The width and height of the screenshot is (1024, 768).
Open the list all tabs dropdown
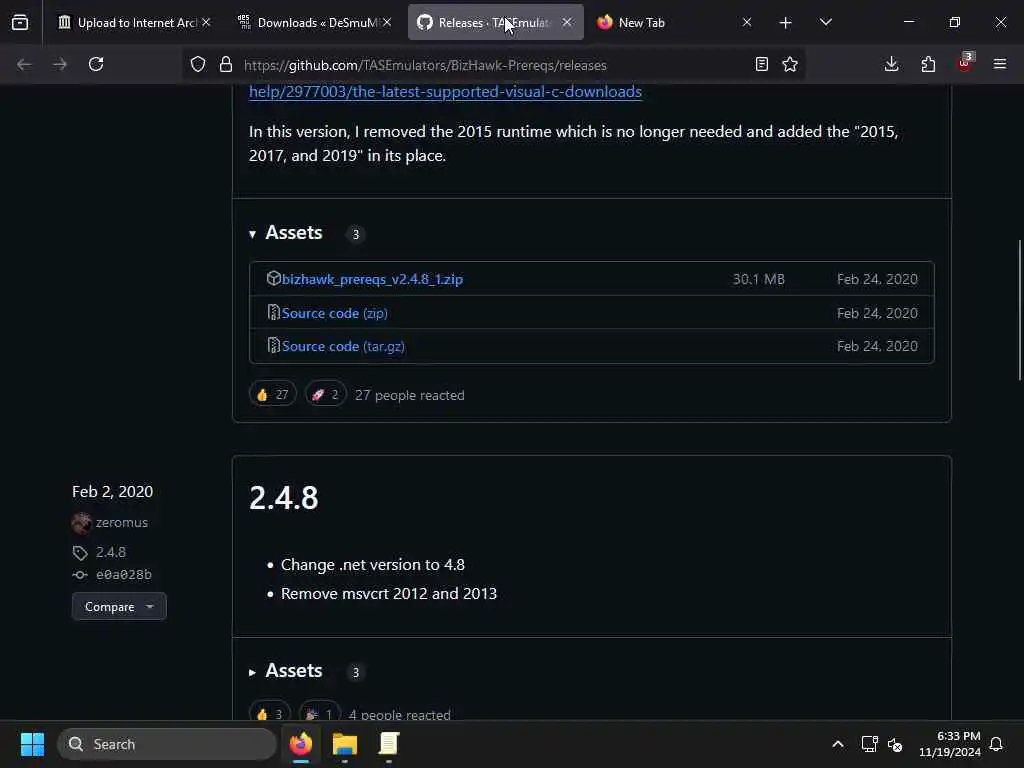[825, 22]
